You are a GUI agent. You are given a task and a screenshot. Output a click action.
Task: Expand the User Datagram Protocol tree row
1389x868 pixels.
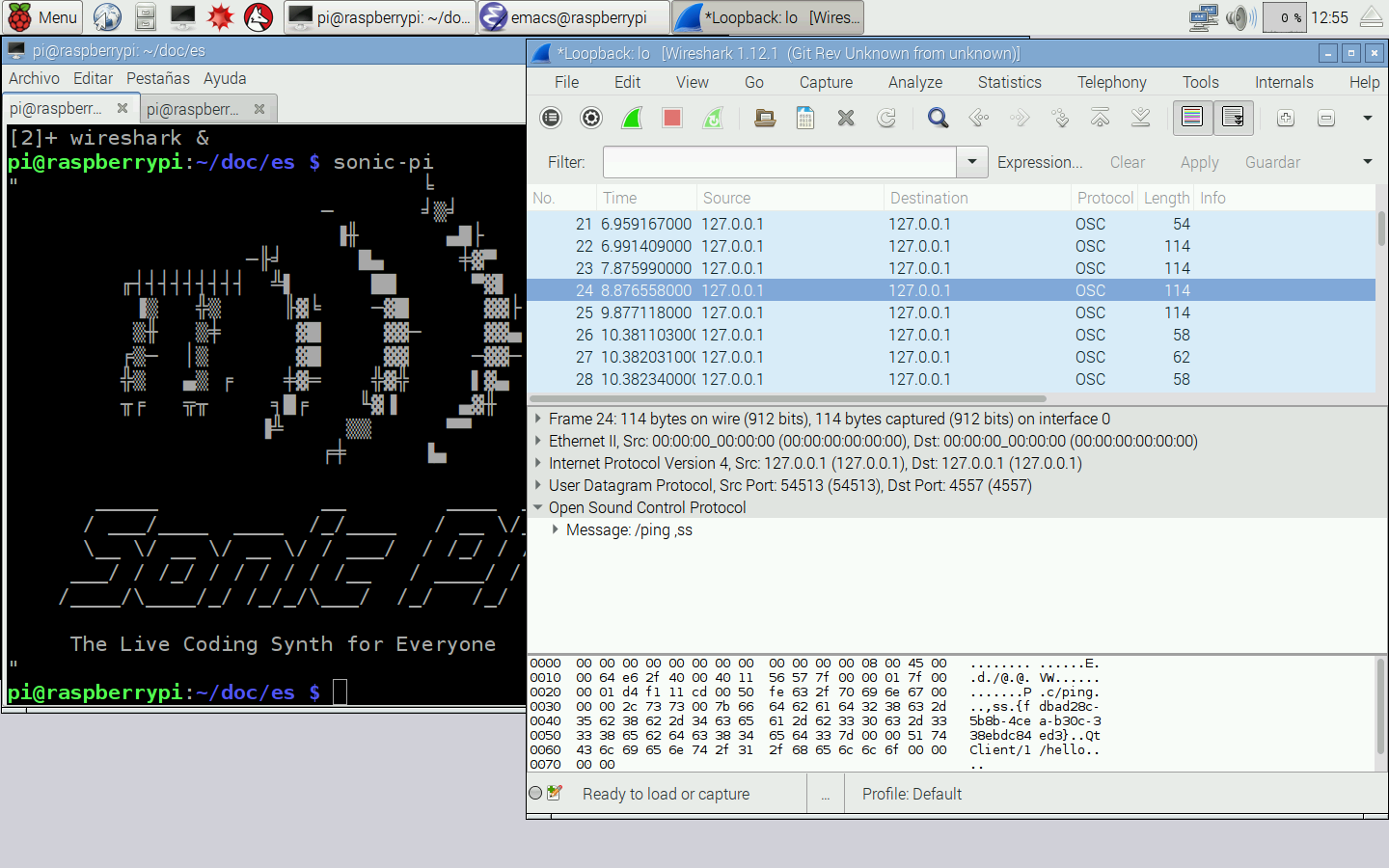(538, 485)
